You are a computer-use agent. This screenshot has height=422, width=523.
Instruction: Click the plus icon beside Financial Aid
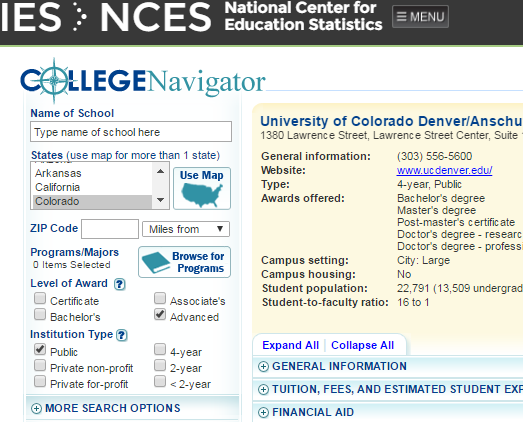tap(263, 413)
